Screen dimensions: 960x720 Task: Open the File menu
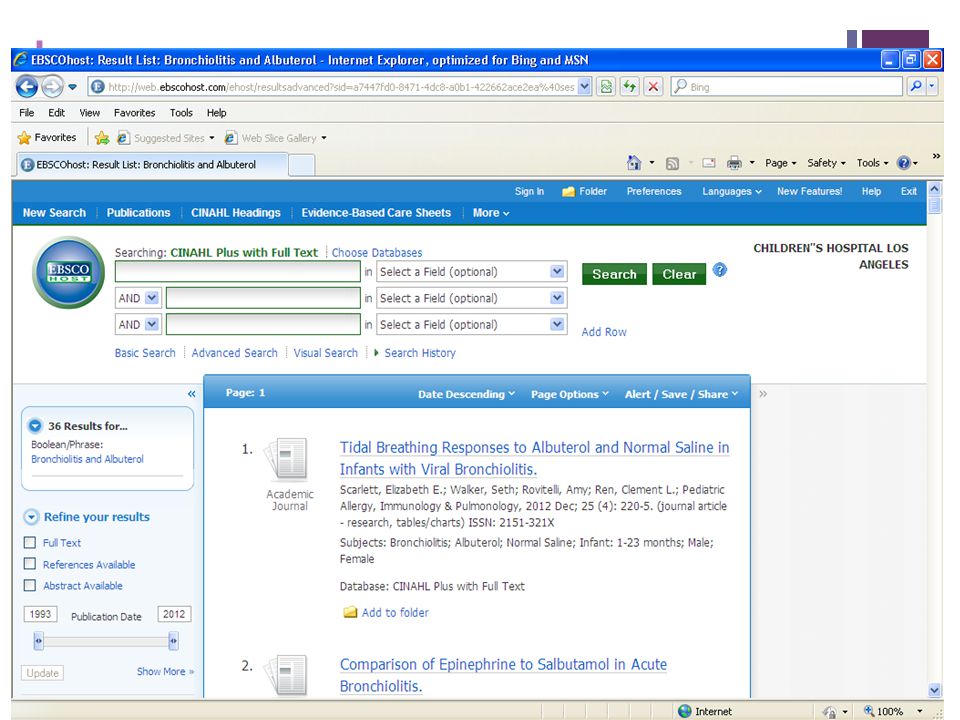27,113
